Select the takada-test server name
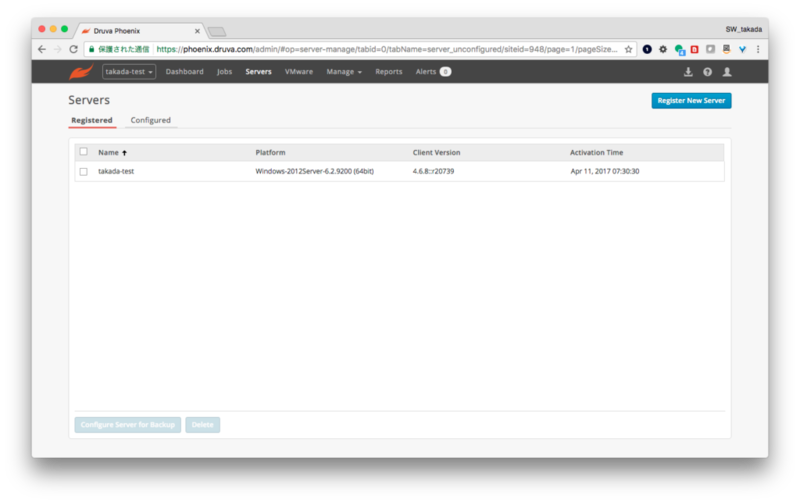Screen dimensions: 800x503 (x=116, y=171)
